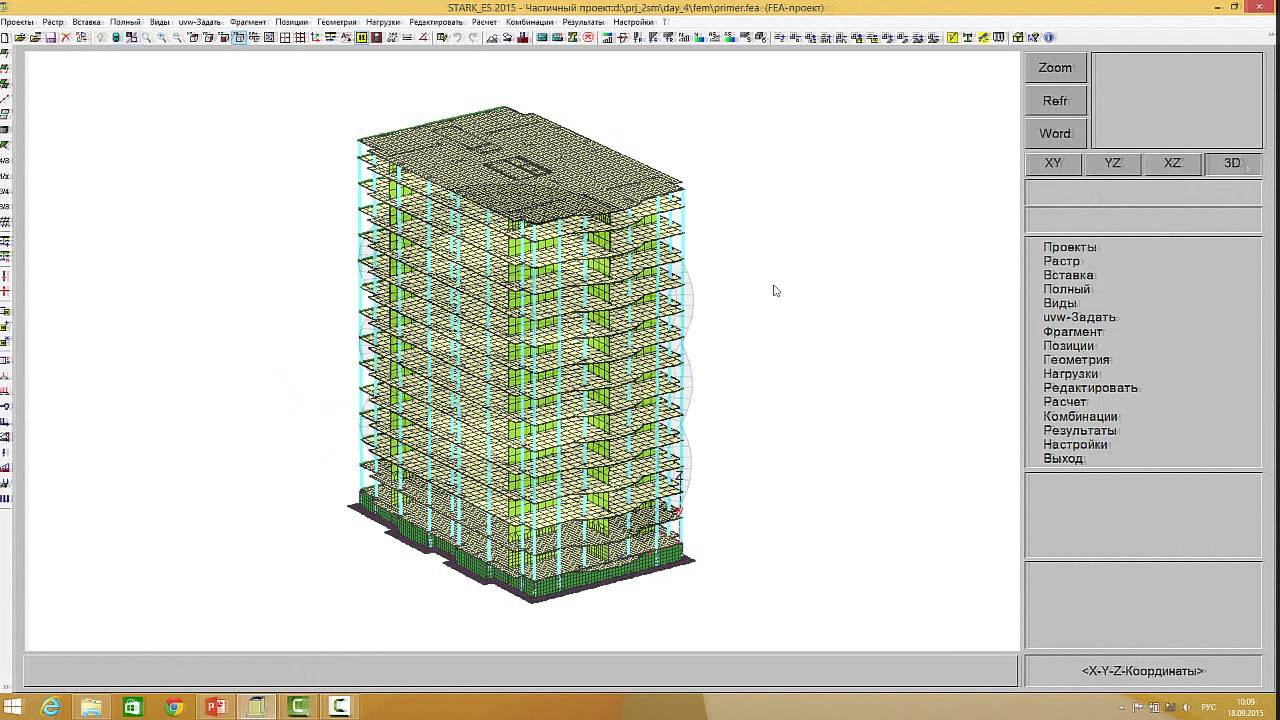Open the Комбинации menu in menu bar
This screenshot has width=1280, height=720.
click(x=529, y=22)
